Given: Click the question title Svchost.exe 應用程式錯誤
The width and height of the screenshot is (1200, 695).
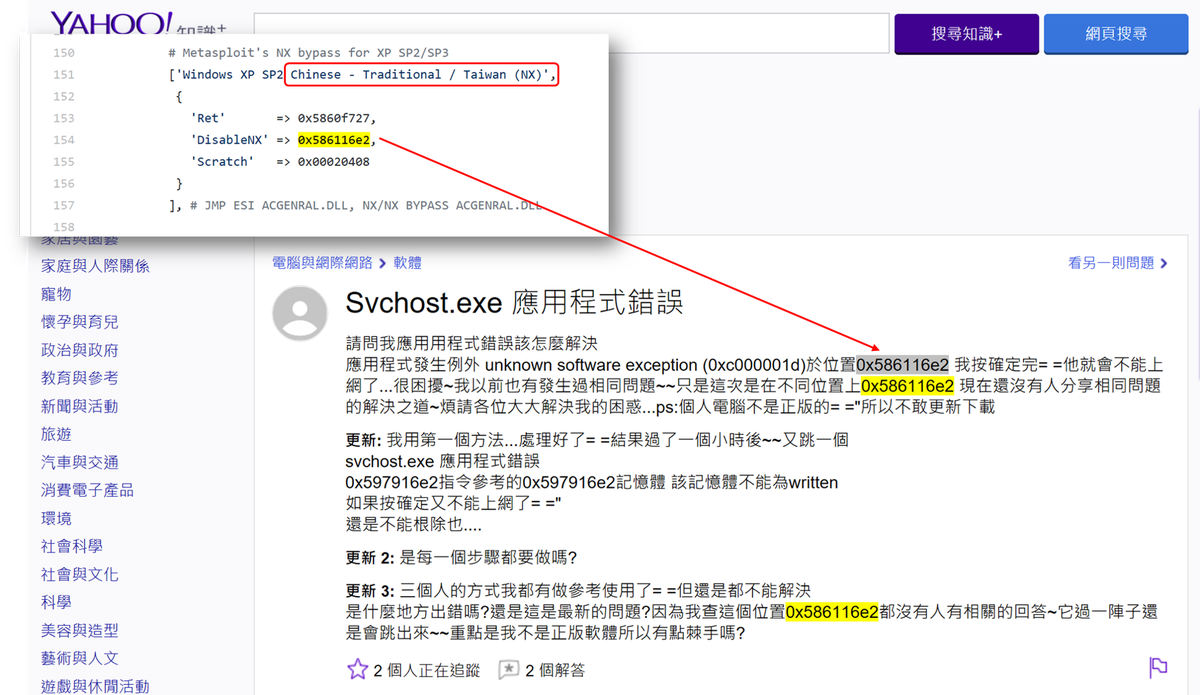Looking at the screenshot, I should 514,303.
